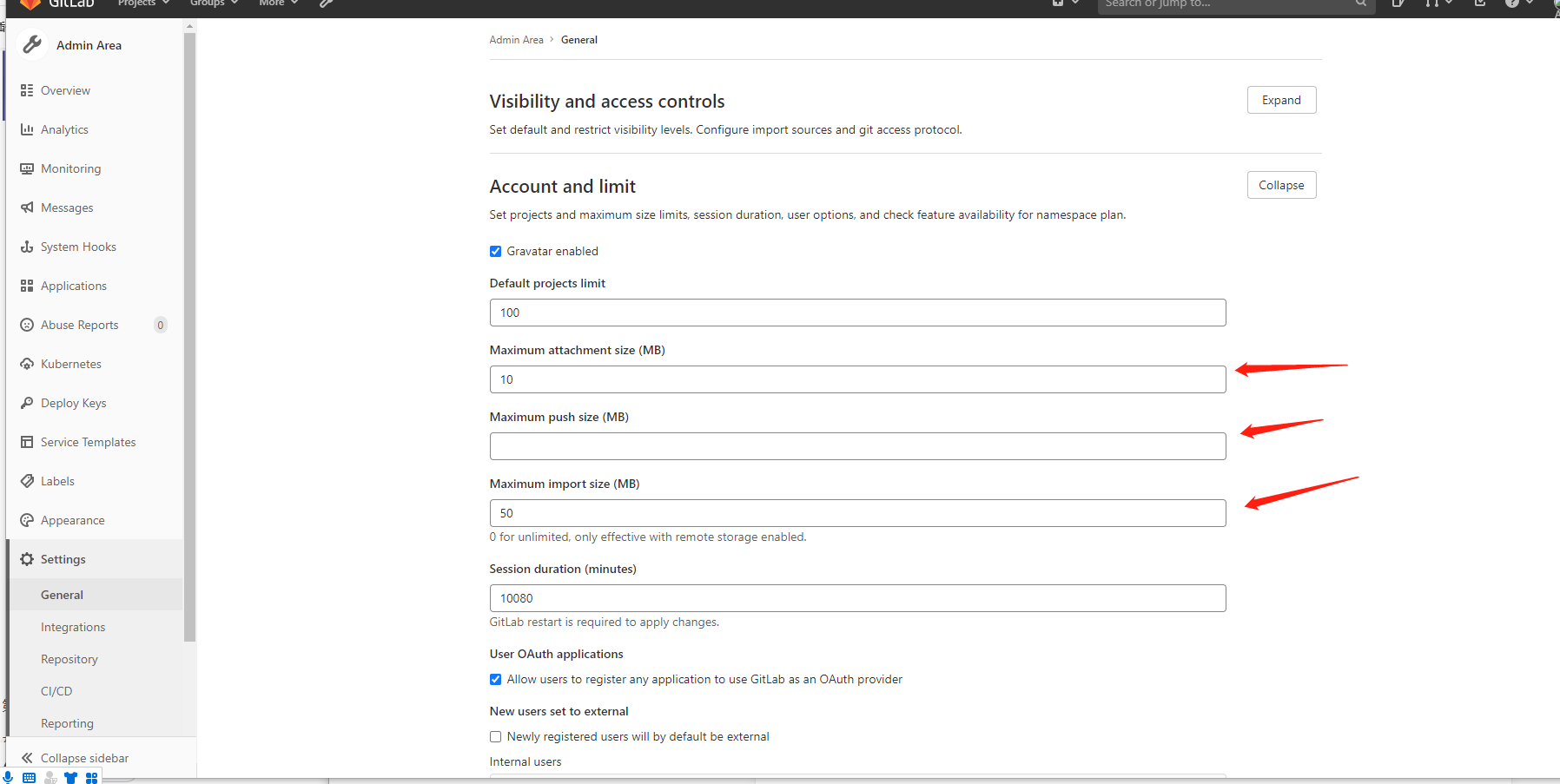Expand Visibility and access controls section
Image resolution: width=1560 pixels, height=784 pixels.
pos(1281,100)
